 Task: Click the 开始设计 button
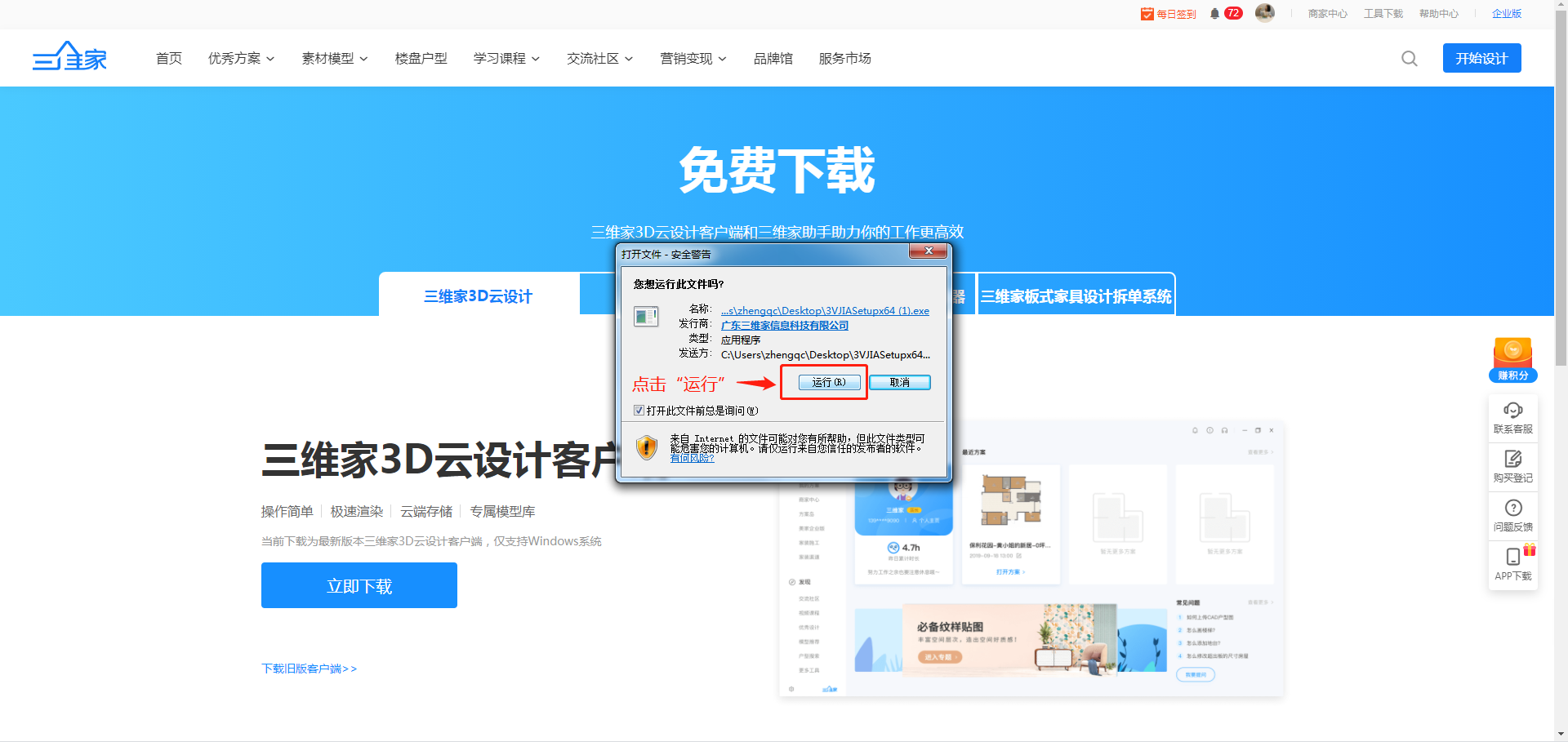[1481, 58]
